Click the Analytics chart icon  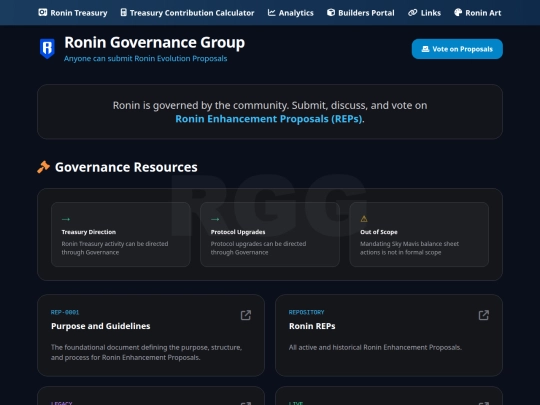pos(271,13)
